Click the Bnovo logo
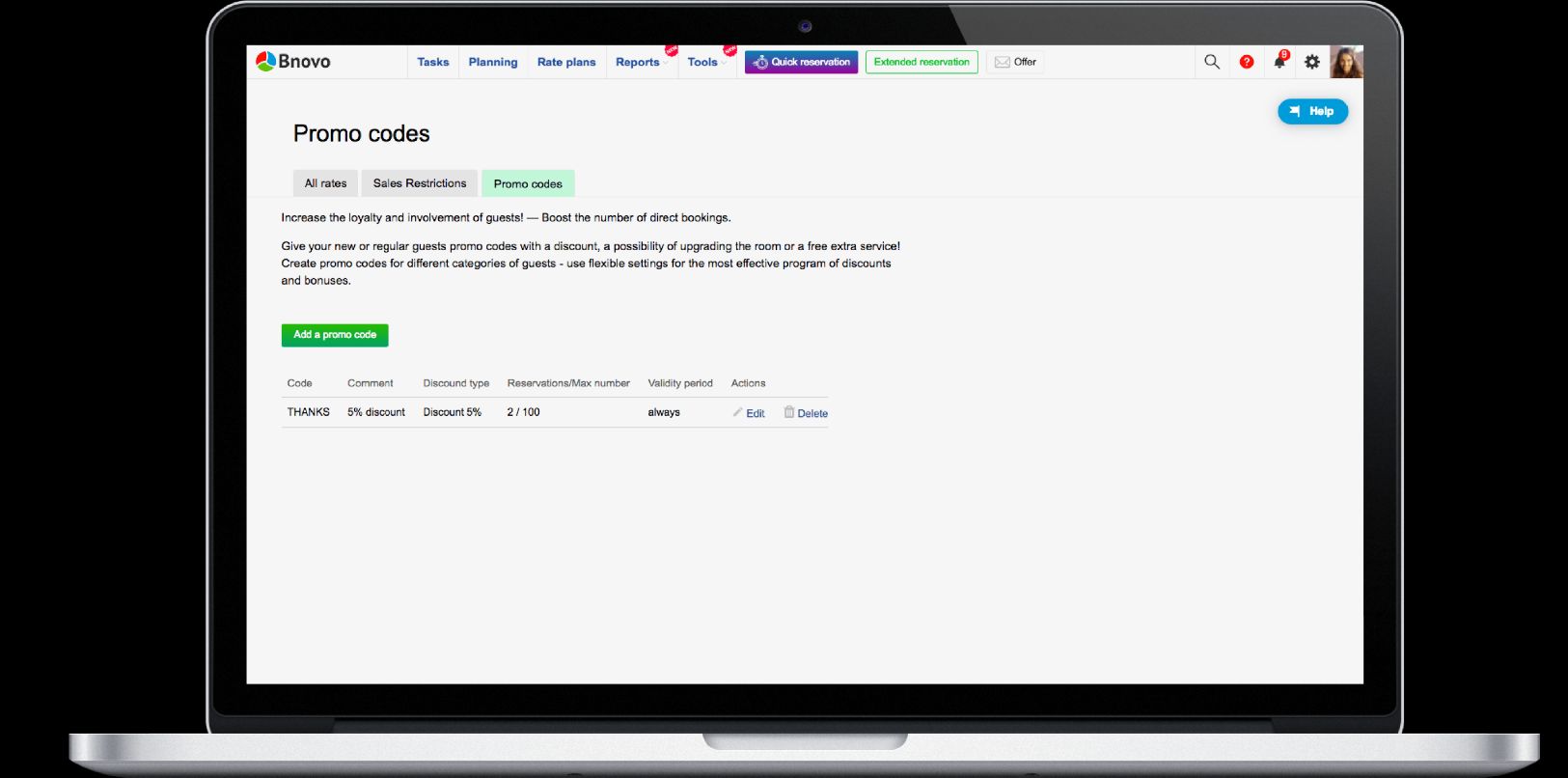This screenshot has height=778, width=1568. 292,62
